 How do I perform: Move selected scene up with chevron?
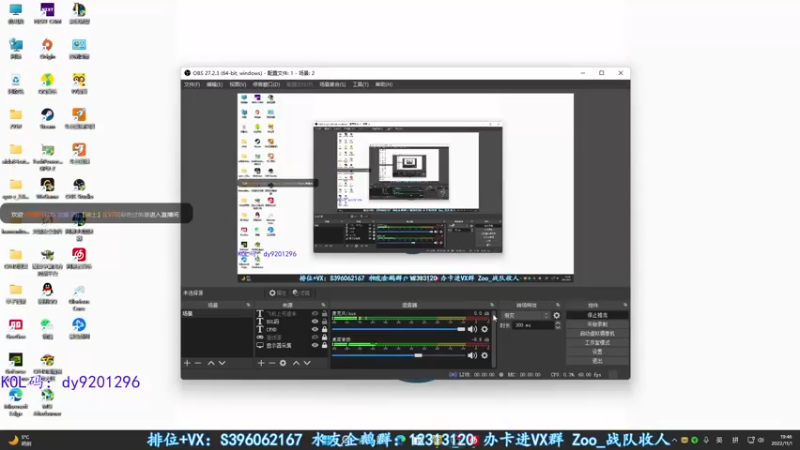point(211,363)
